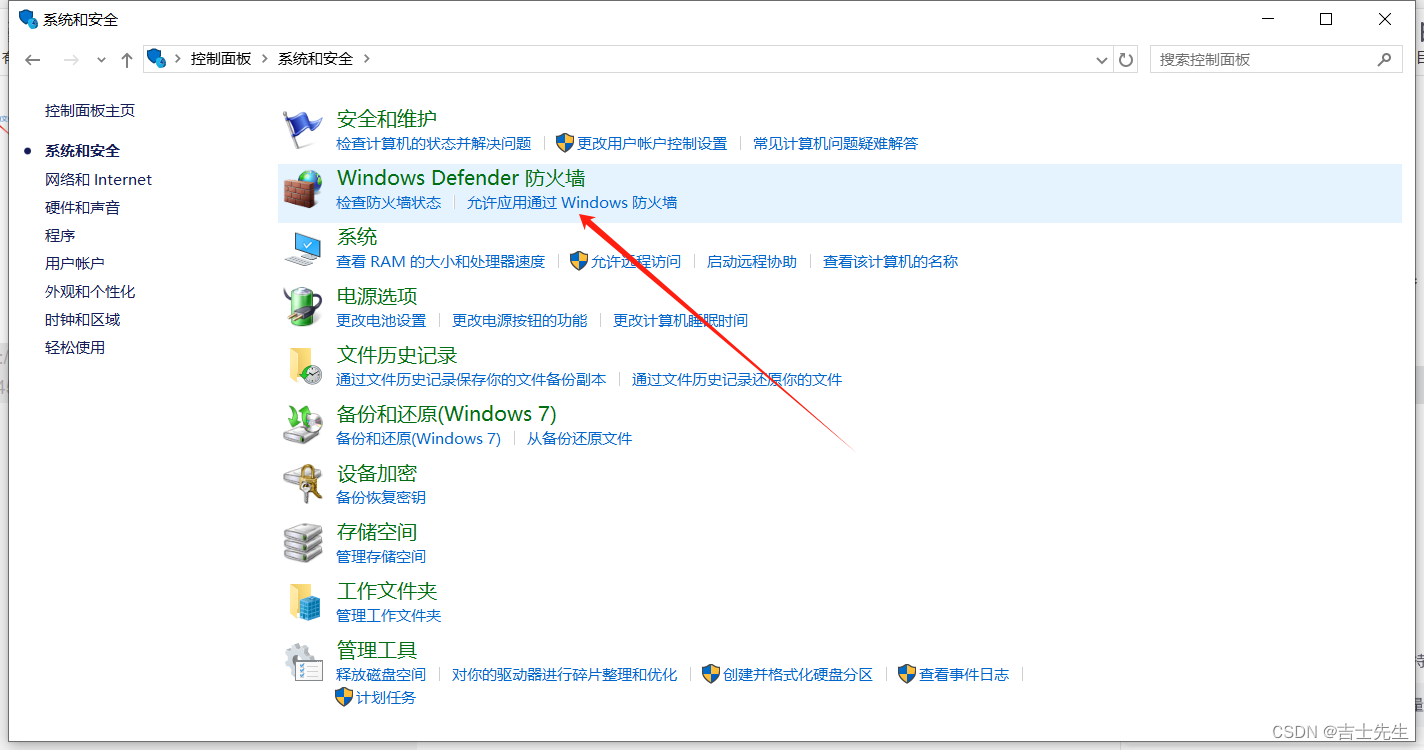Click 通过文件历史记录还原你的文件 link
The image size is (1424, 750).
point(737,379)
